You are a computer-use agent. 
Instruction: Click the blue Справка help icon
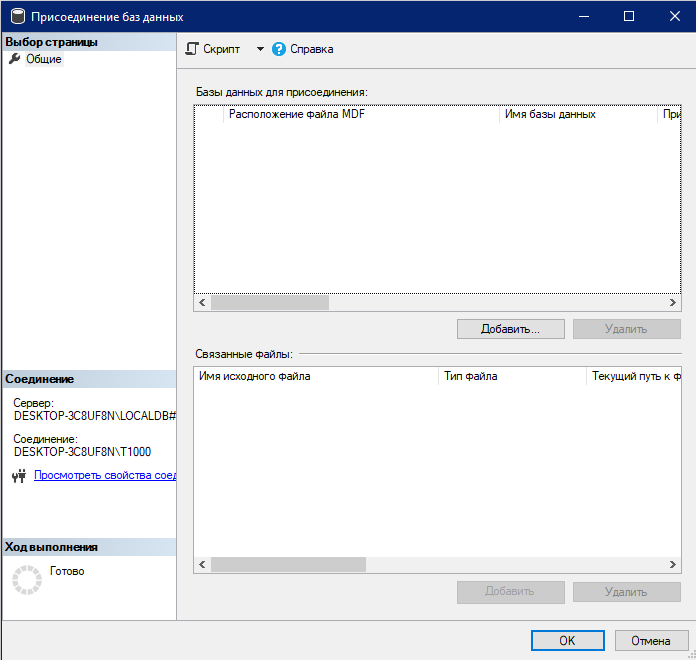coord(279,49)
